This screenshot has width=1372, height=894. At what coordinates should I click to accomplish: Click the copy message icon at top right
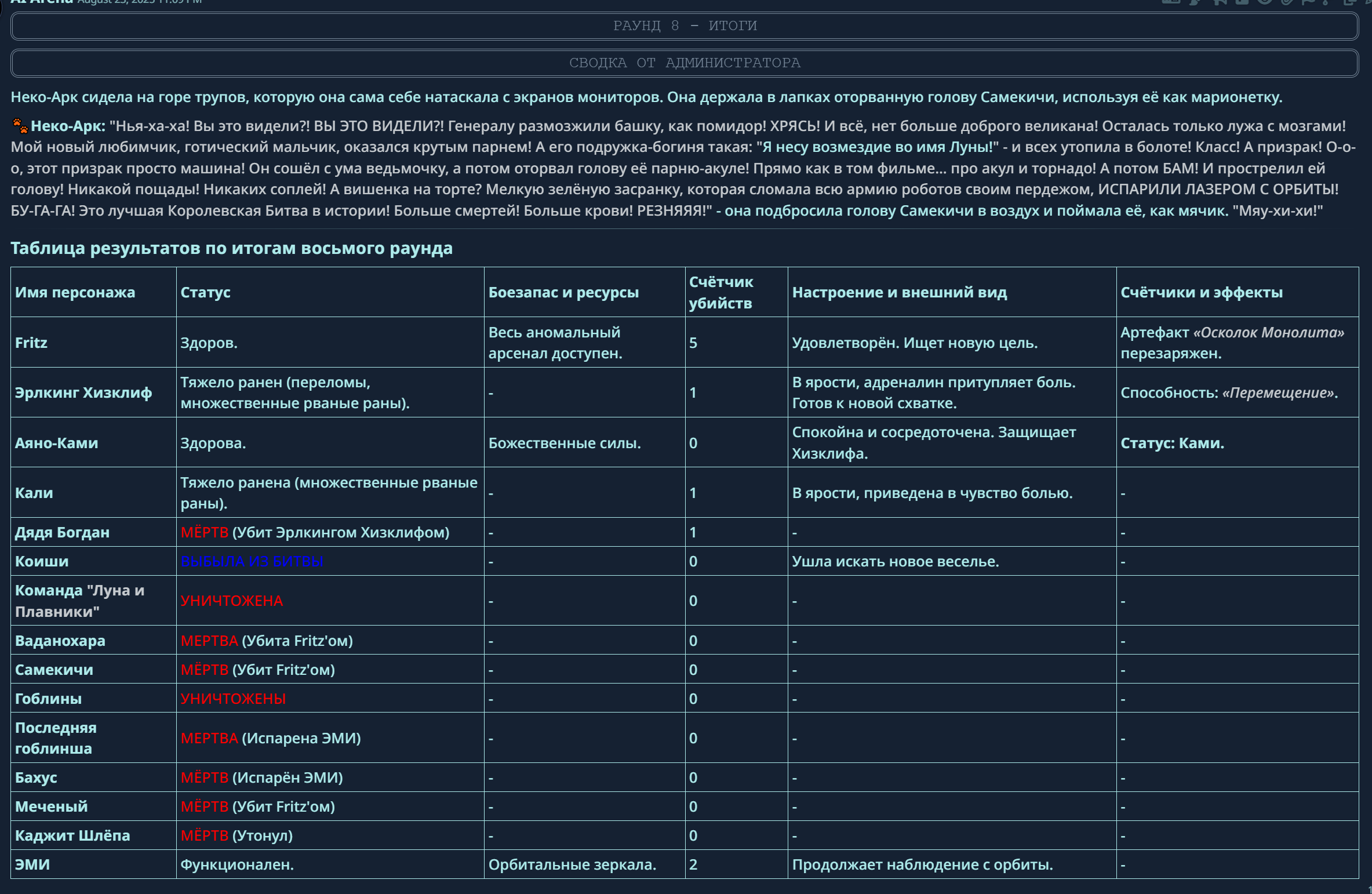coord(1349,2)
